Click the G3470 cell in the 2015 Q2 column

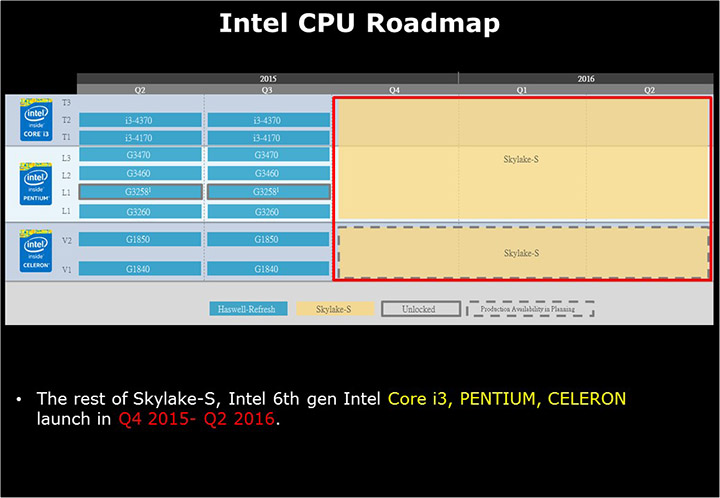pos(140,155)
